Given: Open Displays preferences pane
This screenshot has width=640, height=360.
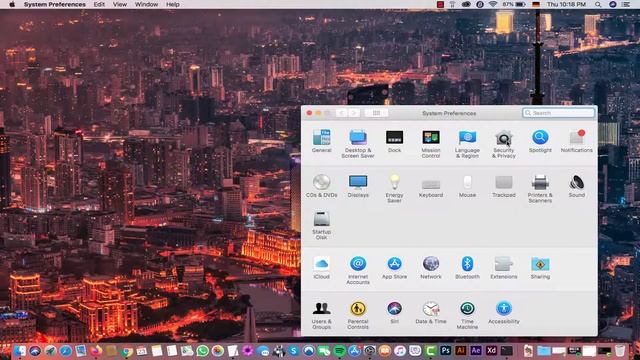Looking at the screenshot, I should (358, 186).
